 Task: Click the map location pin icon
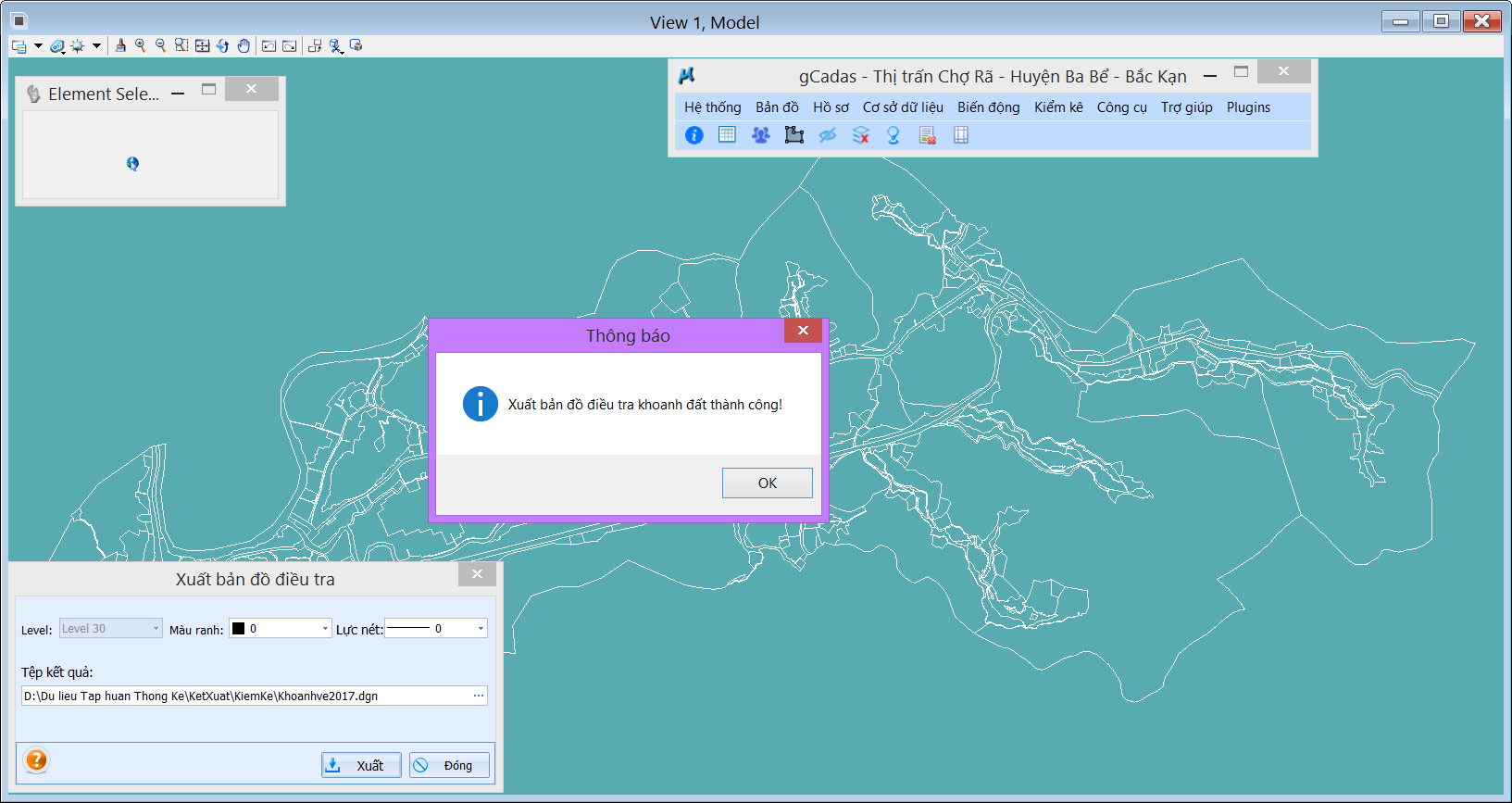tap(893, 135)
